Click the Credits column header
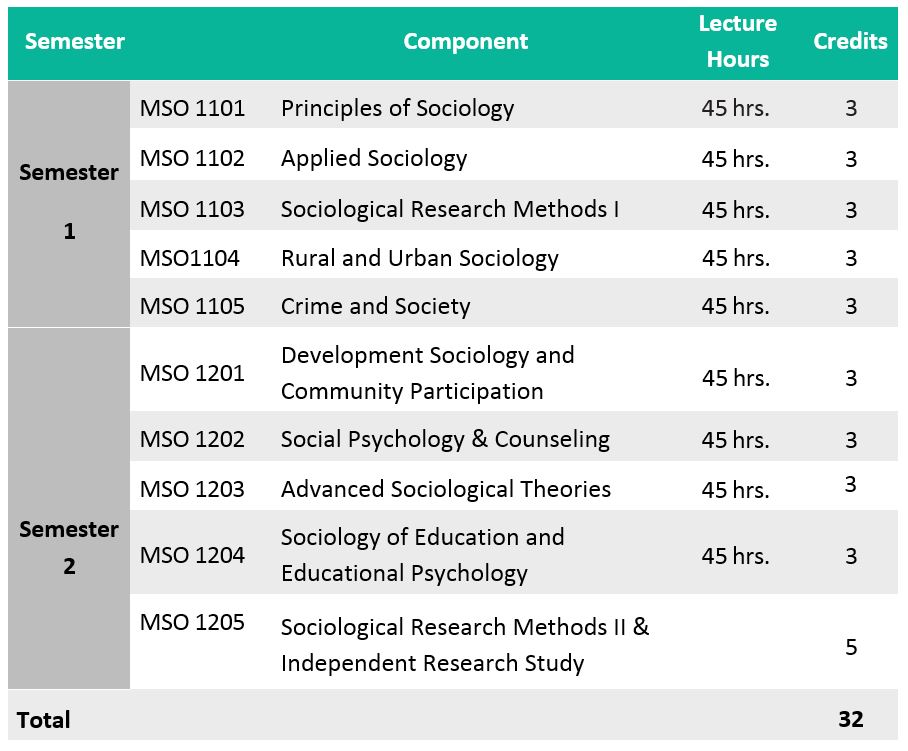 click(850, 42)
